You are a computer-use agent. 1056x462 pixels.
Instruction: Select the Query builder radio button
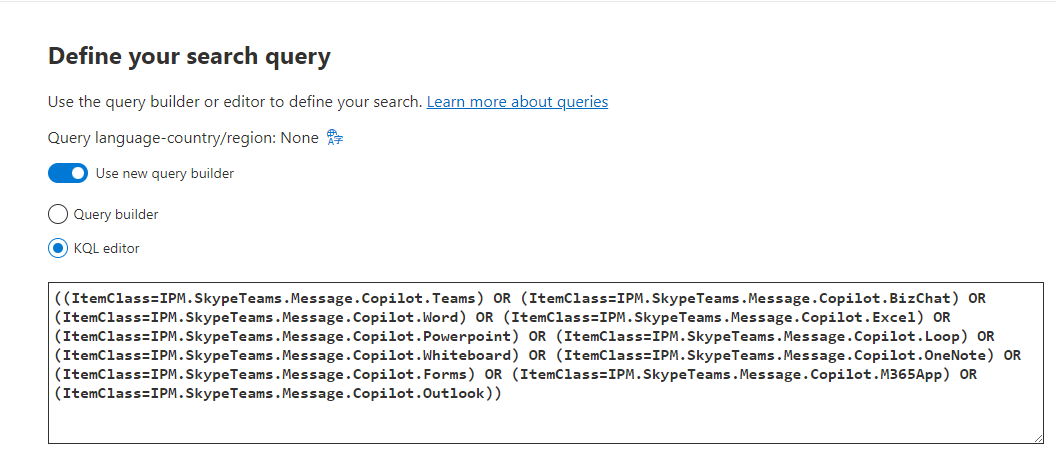pyautogui.click(x=58, y=214)
